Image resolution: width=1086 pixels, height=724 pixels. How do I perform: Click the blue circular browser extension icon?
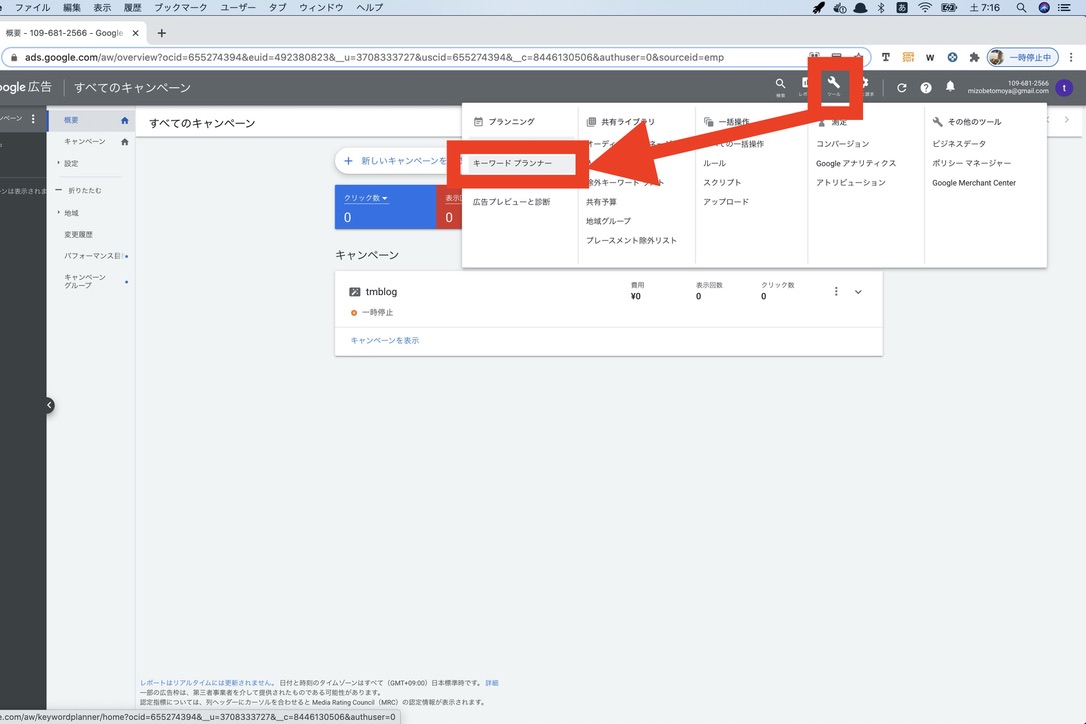point(952,58)
